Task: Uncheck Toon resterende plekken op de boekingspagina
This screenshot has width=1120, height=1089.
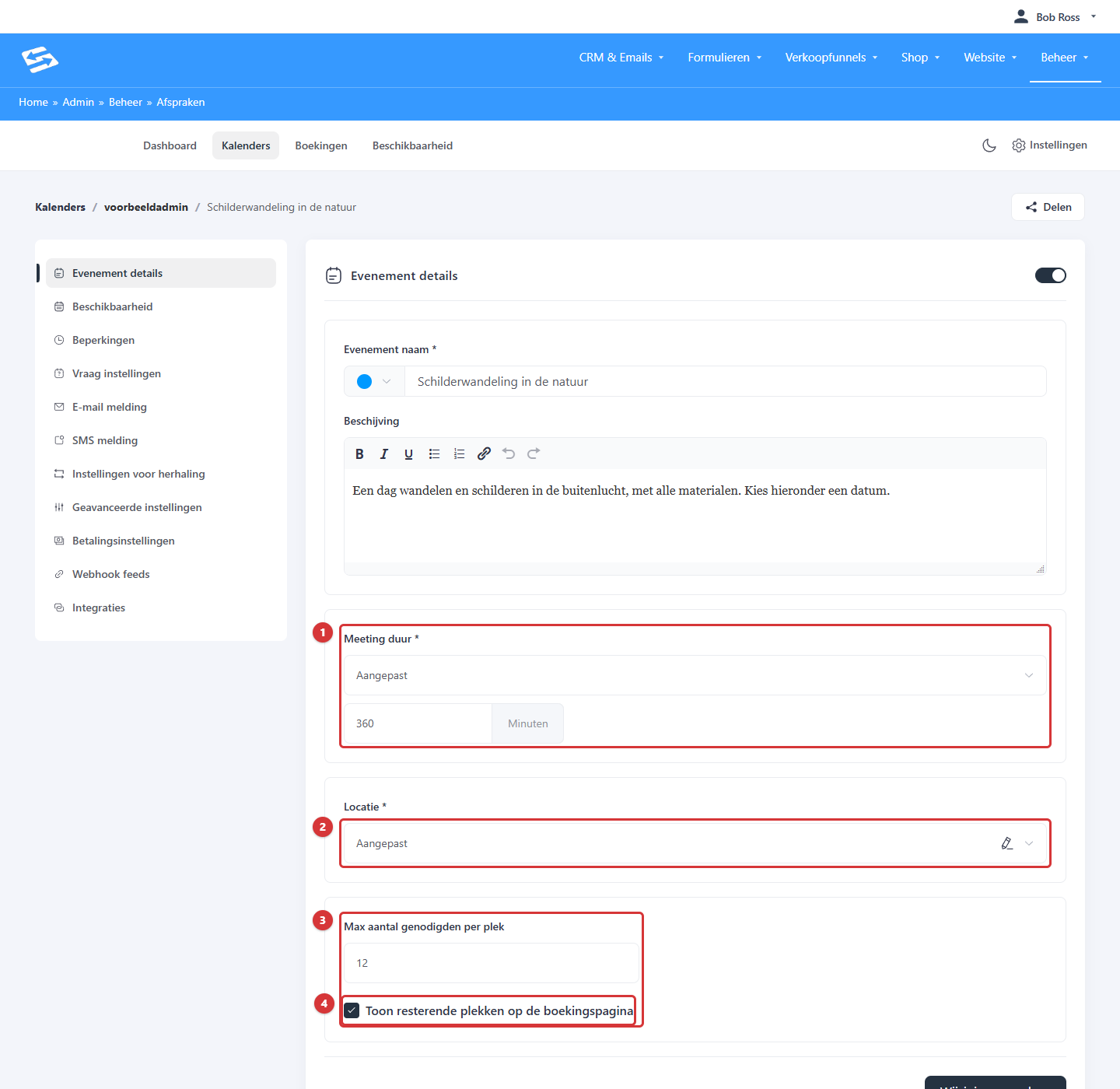Action: click(352, 1010)
